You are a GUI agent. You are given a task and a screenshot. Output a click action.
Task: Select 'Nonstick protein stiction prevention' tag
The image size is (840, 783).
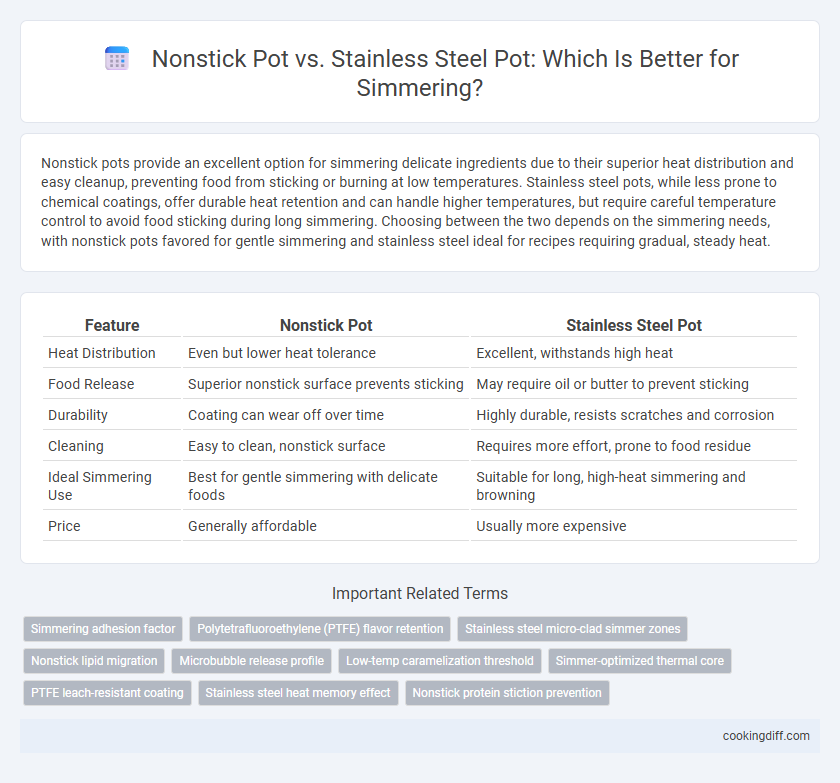click(x=507, y=693)
